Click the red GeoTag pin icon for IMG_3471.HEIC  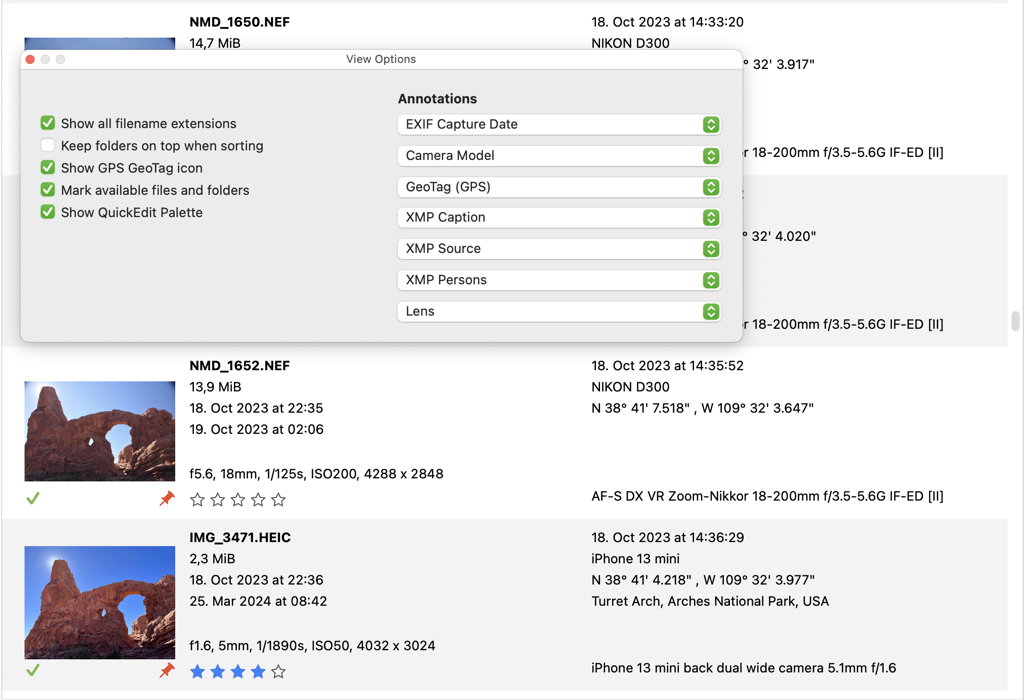click(167, 671)
